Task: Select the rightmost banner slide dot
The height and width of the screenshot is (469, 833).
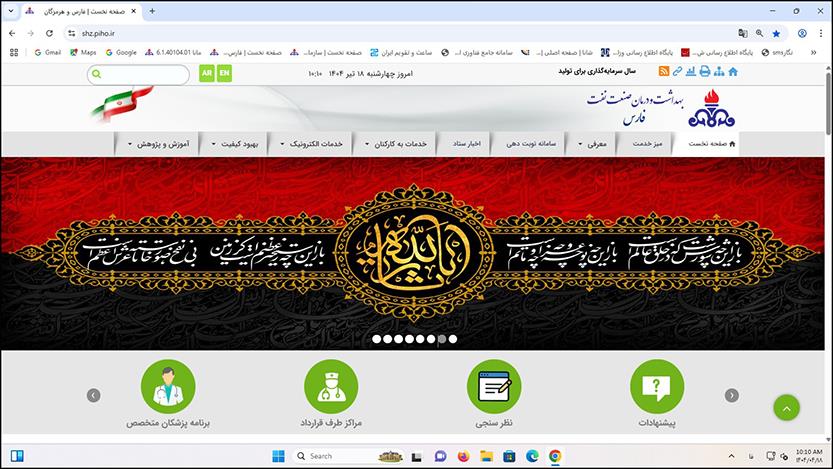Action: [453, 339]
